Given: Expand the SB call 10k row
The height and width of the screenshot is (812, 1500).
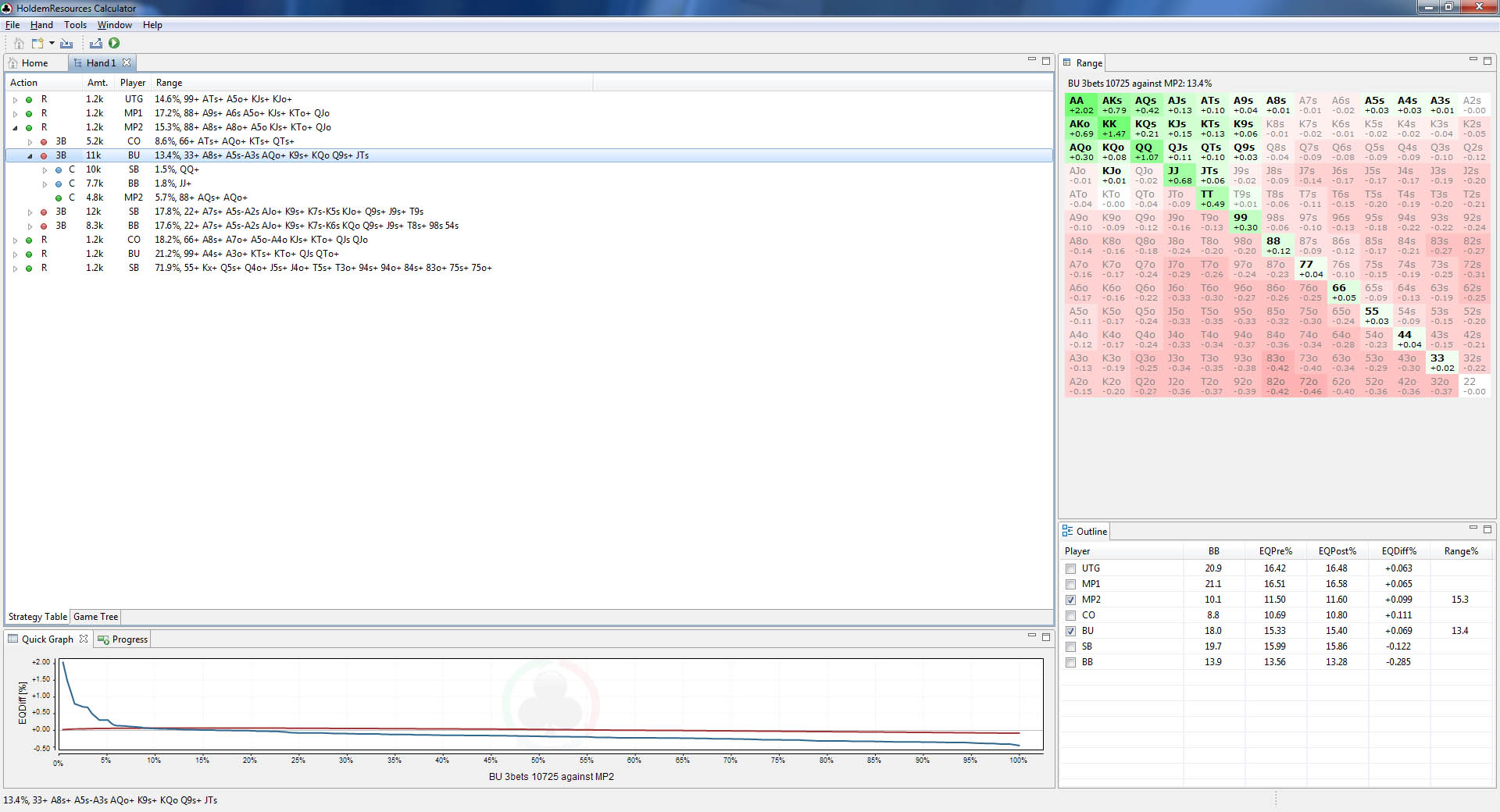Looking at the screenshot, I should pos(45,170).
